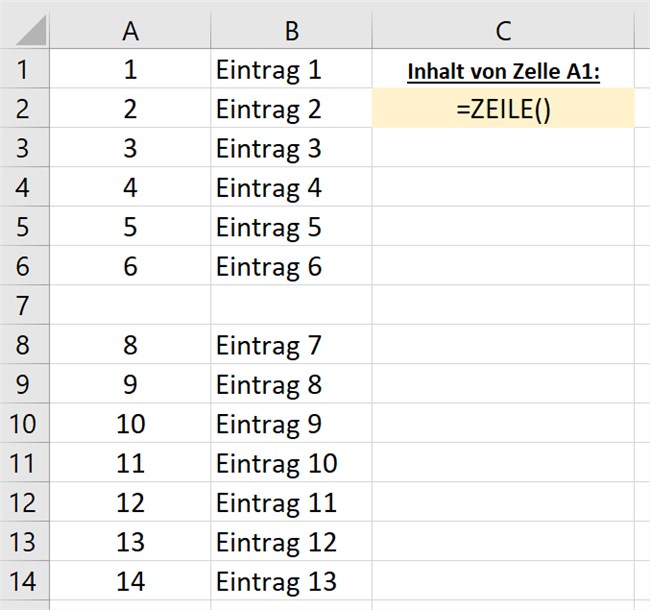This screenshot has height=610, width=650.
Task: Select cell B6 with Eintrag 6
Action: (x=291, y=266)
